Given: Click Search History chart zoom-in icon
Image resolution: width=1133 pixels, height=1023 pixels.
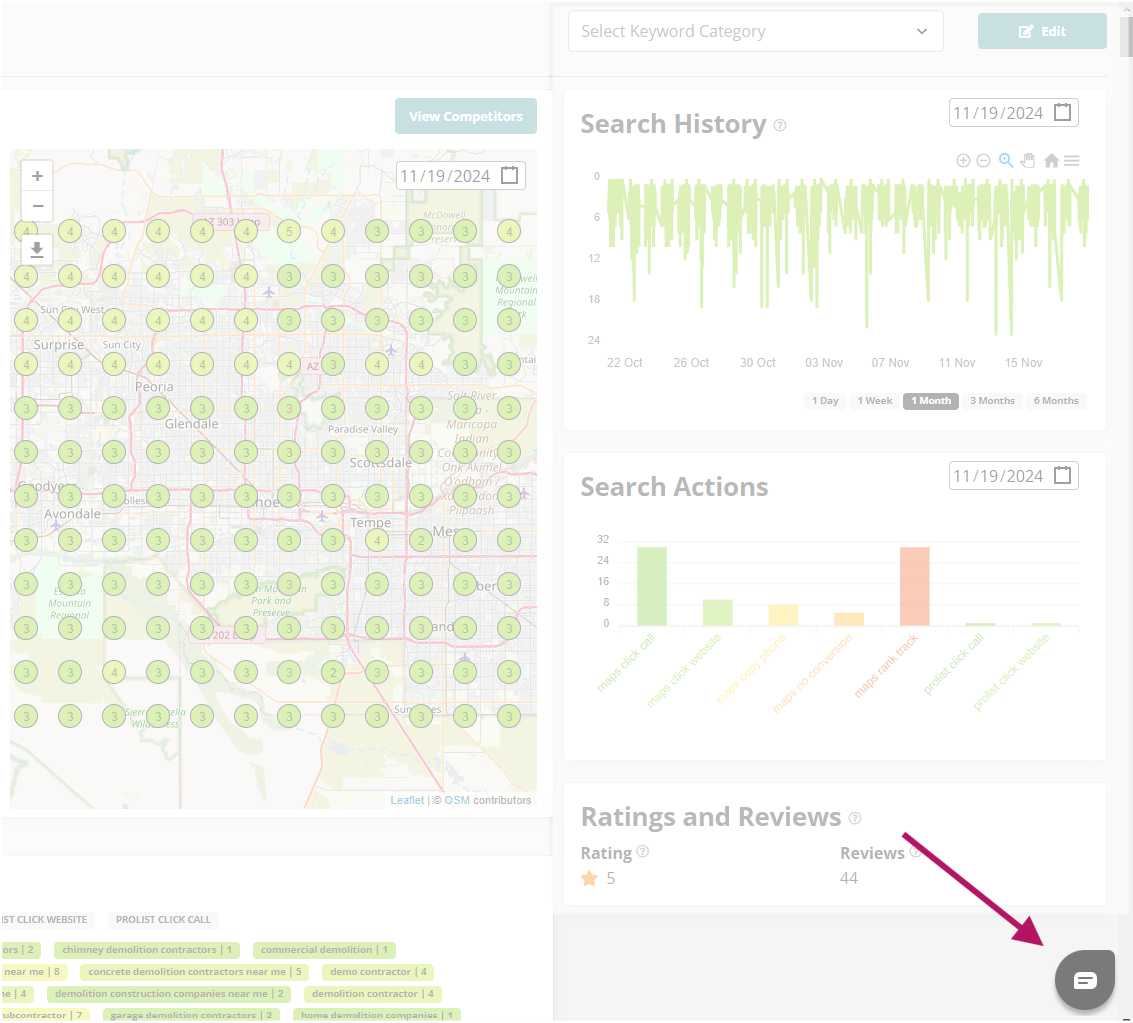Looking at the screenshot, I should (x=963, y=161).
